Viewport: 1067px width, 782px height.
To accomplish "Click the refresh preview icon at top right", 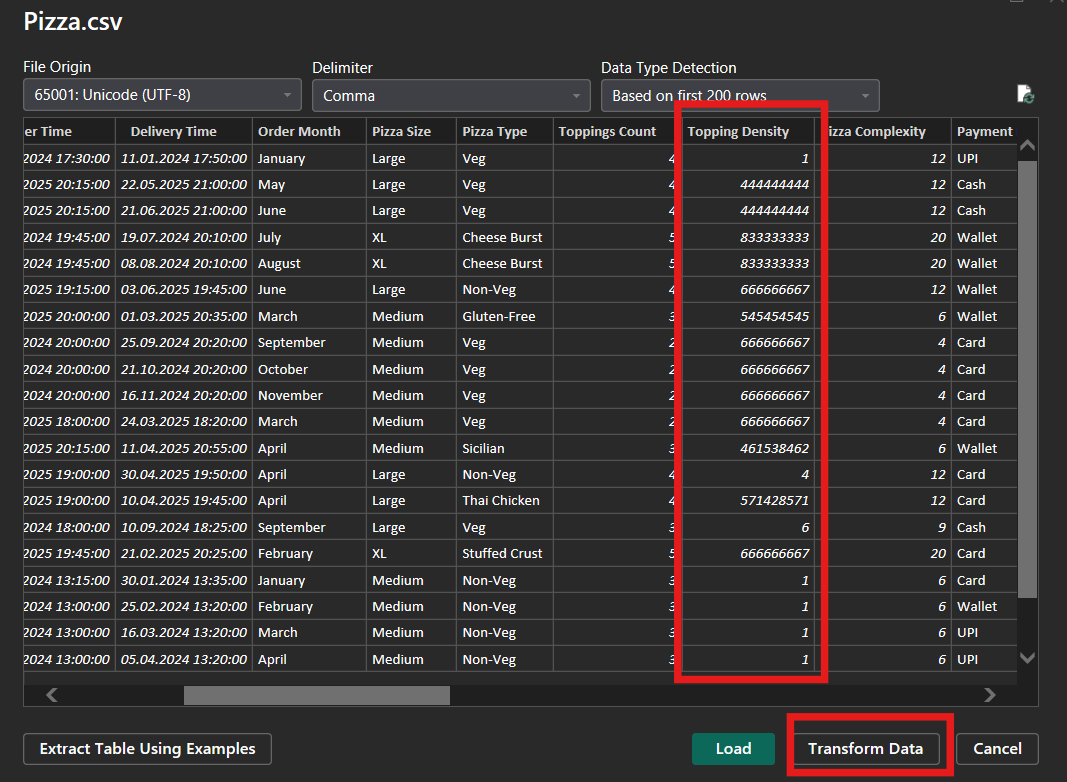I will [x=1025, y=95].
